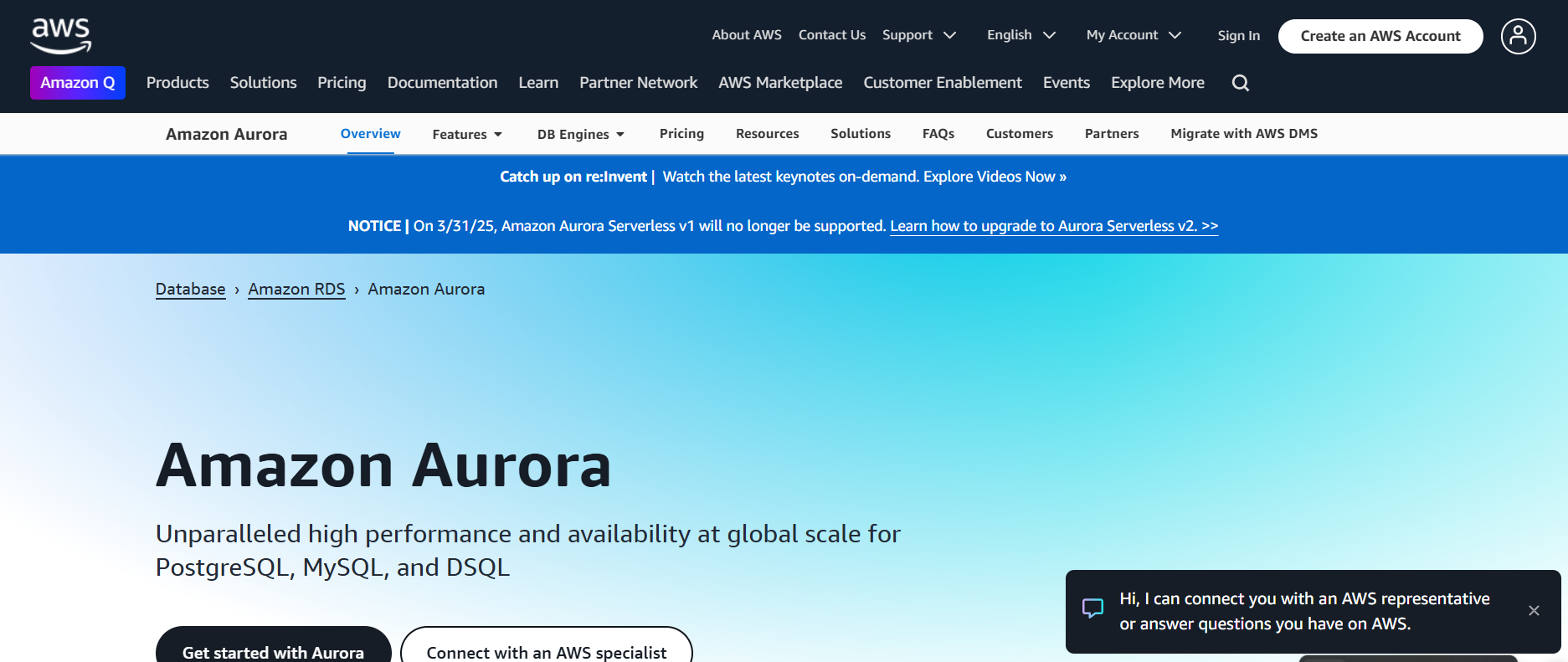Open the Products menu
This screenshot has width=1568, height=662.
click(177, 83)
